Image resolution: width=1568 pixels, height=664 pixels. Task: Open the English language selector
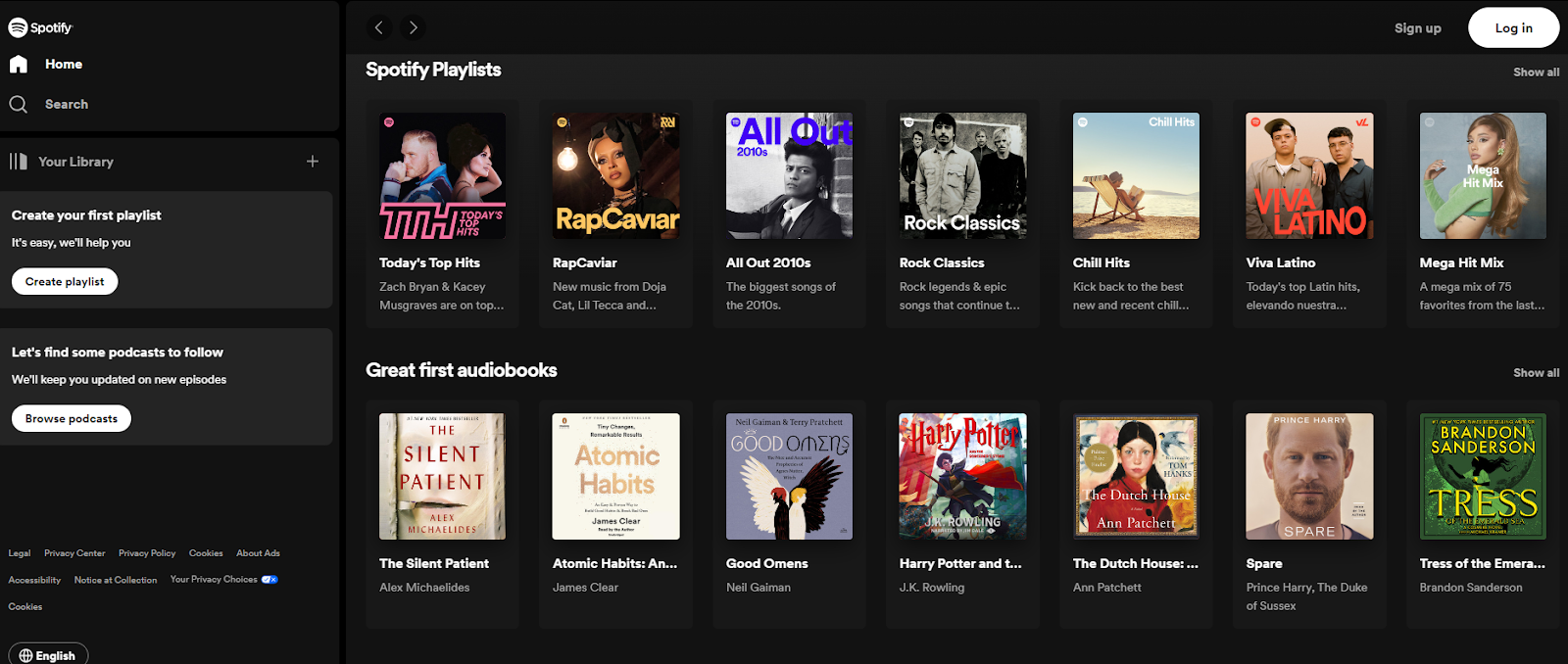coord(48,655)
